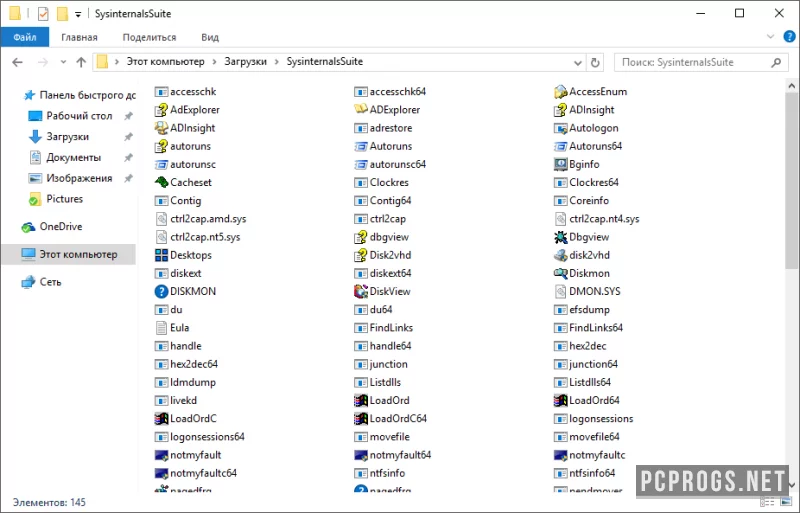
Task: Open Загрузки in the navigation pane
Action: (67, 137)
